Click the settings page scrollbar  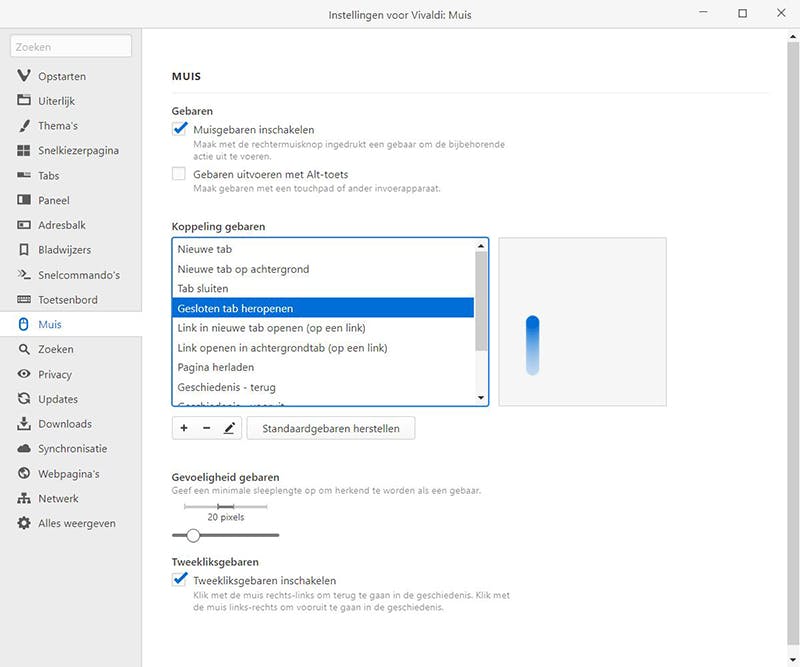[x=793, y=342]
